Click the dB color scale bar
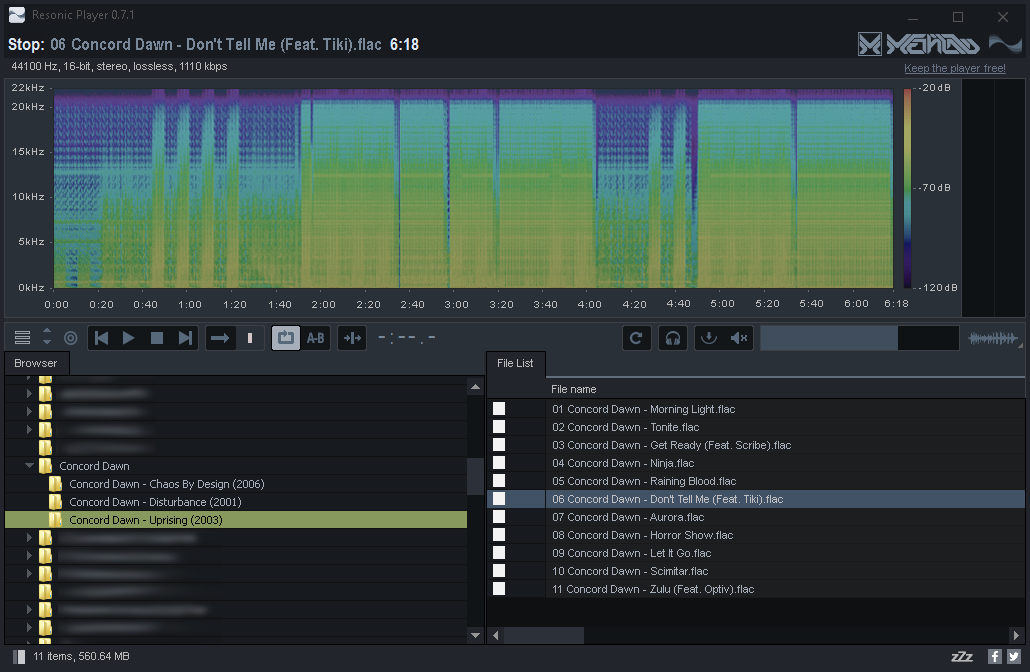 pos(907,188)
